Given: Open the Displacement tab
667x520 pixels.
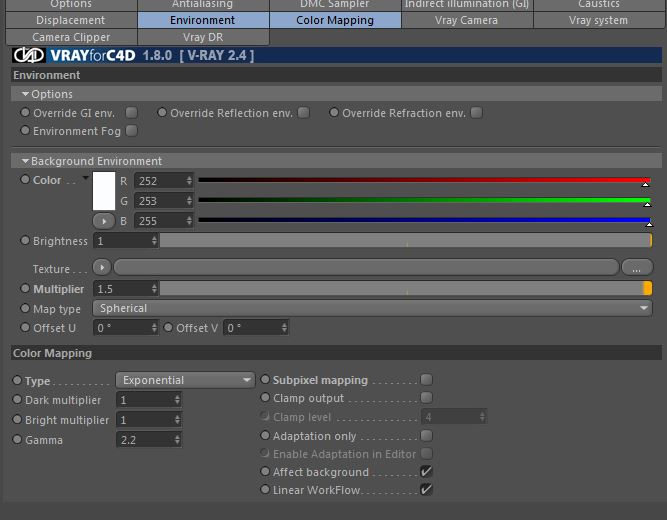Looking at the screenshot, I should (71, 20).
